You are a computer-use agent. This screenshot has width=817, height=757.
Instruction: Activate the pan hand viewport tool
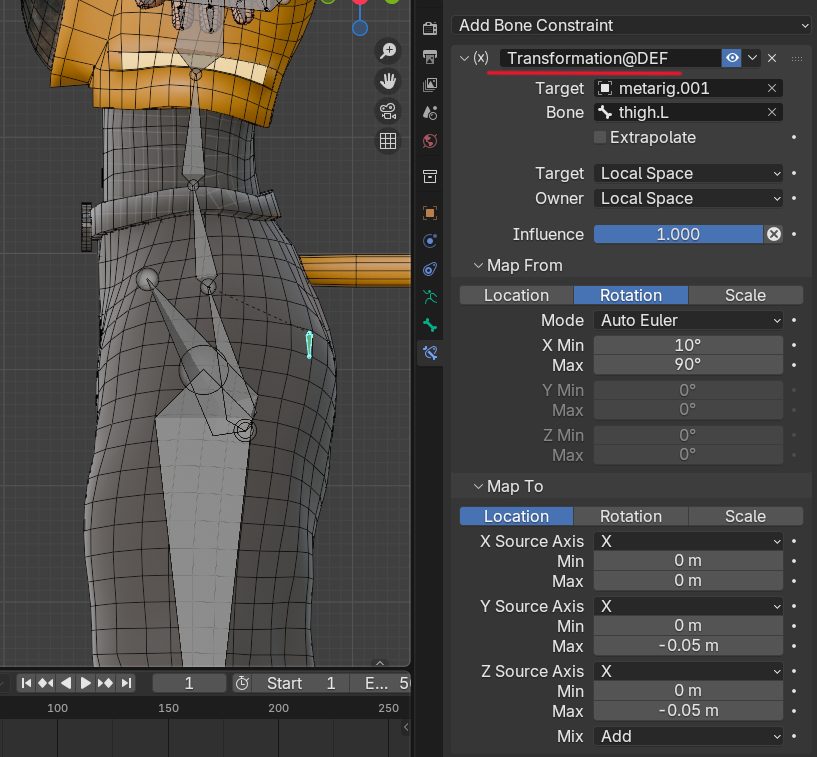[x=387, y=81]
